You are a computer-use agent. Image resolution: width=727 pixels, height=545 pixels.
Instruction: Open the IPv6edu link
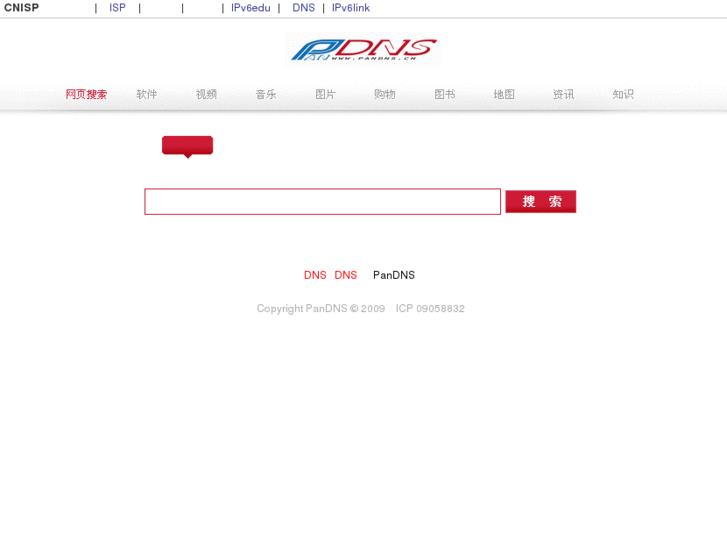tap(250, 8)
